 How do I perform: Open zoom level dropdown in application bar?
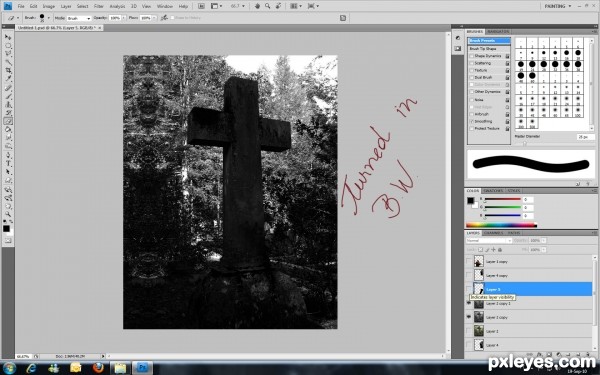(x=243, y=6)
